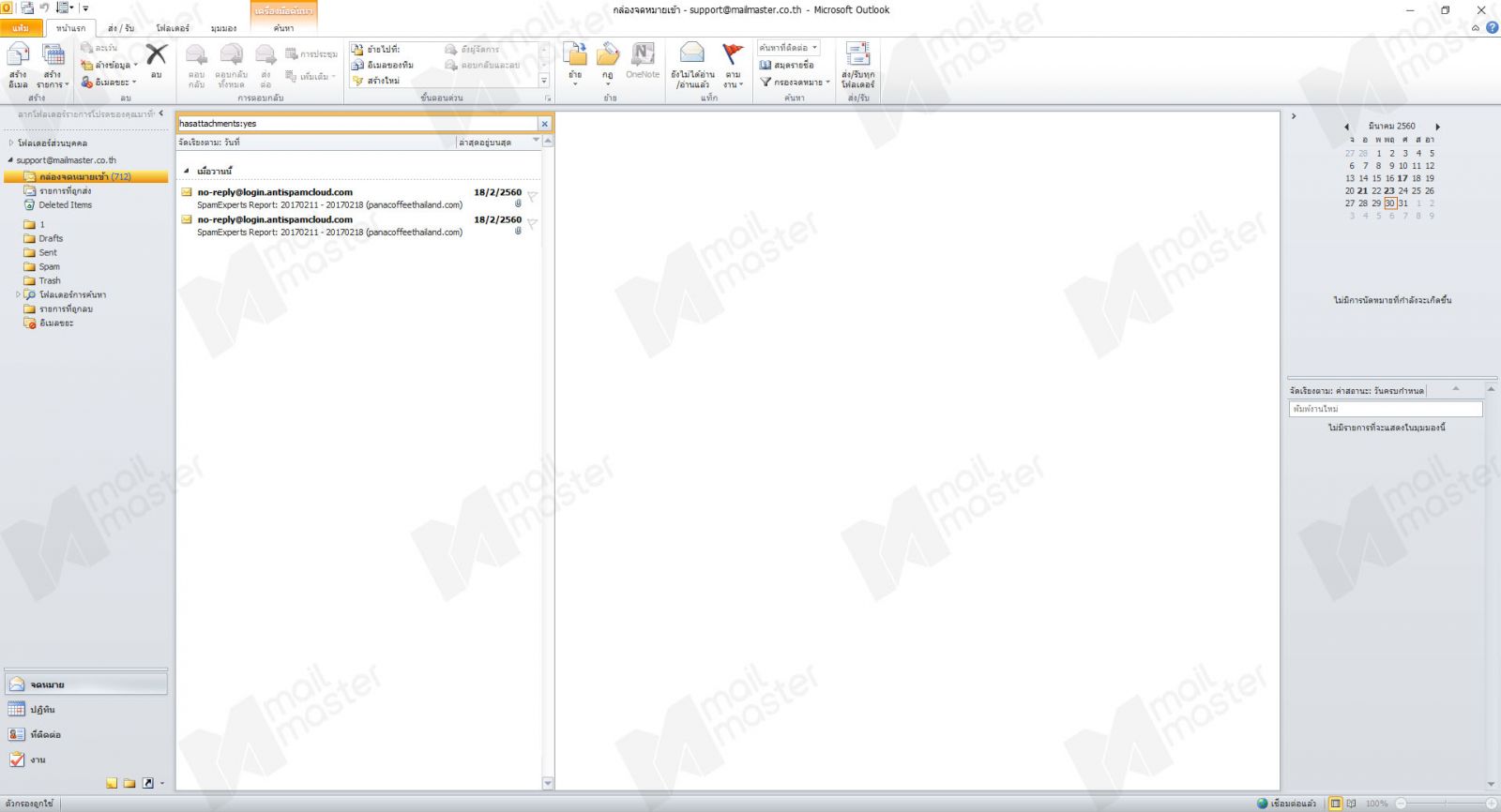Open first no-reply@login.antispamcloud.com message
This screenshot has height=812, width=1501.
359,198
